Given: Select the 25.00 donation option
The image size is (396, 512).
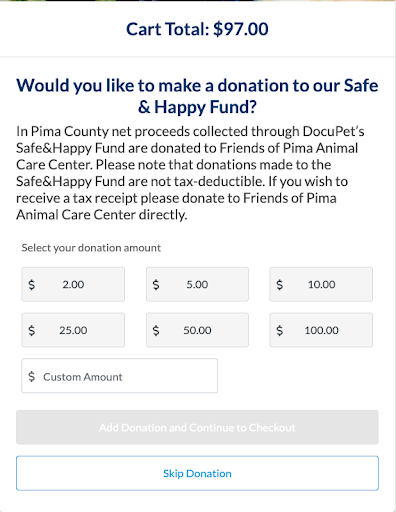Looking at the screenshot, I should coord(73,330).
